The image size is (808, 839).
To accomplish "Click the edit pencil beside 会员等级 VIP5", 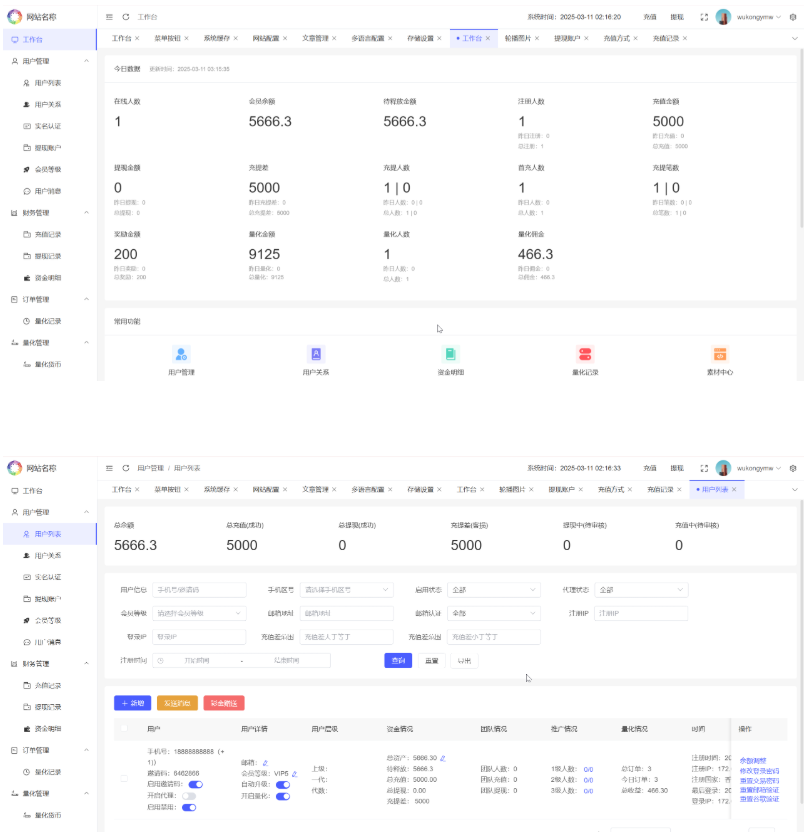I will tap(294, 774).
